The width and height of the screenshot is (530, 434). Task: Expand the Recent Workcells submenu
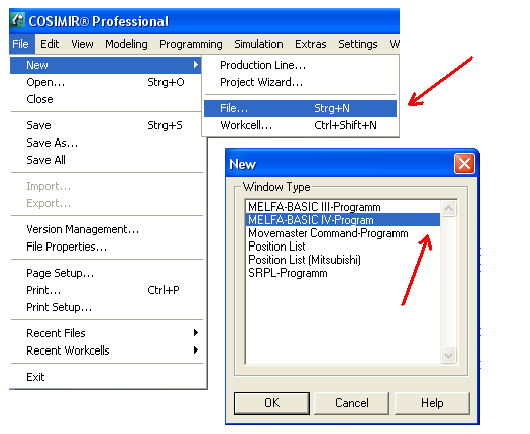pyautogui.click(x=106, y=351)
